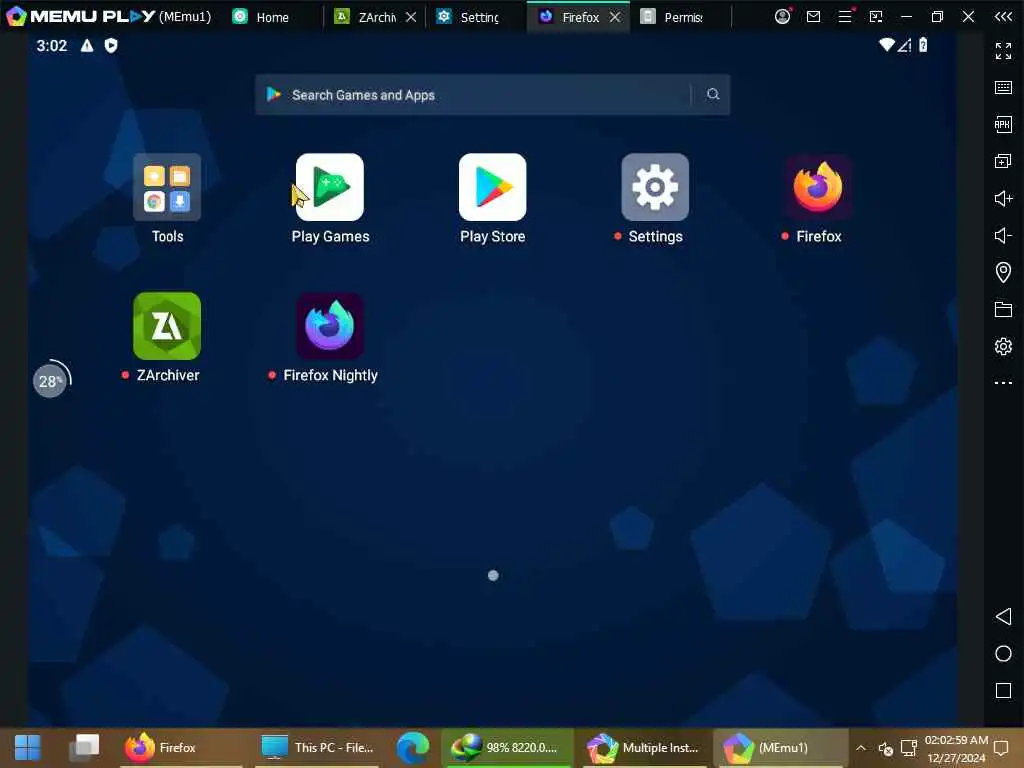Open the keyboard mapping tool

(x=1003, y=88)
